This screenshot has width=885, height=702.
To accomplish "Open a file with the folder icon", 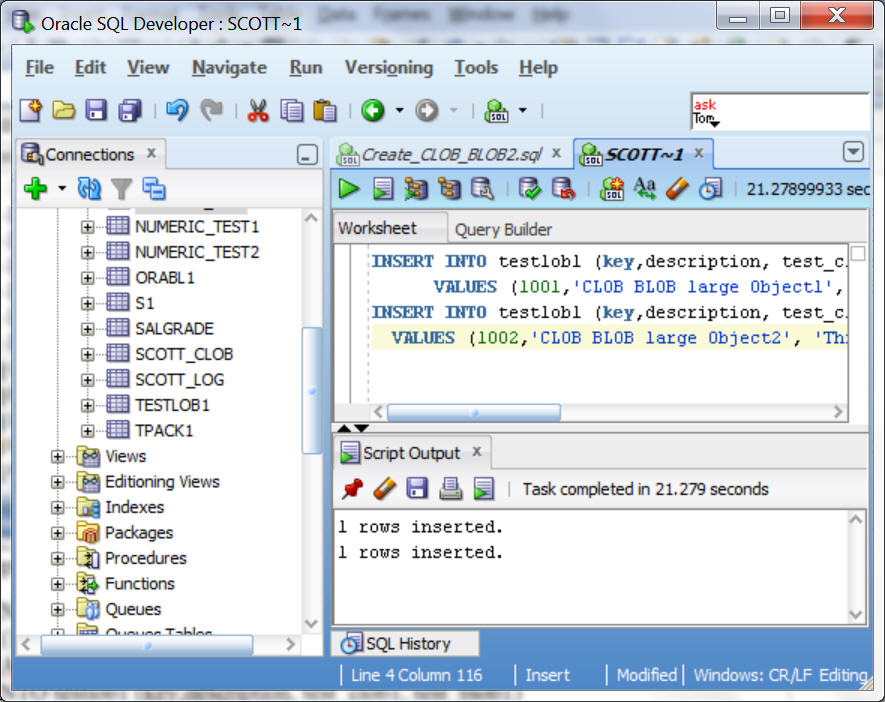I will tap(64, 110).
